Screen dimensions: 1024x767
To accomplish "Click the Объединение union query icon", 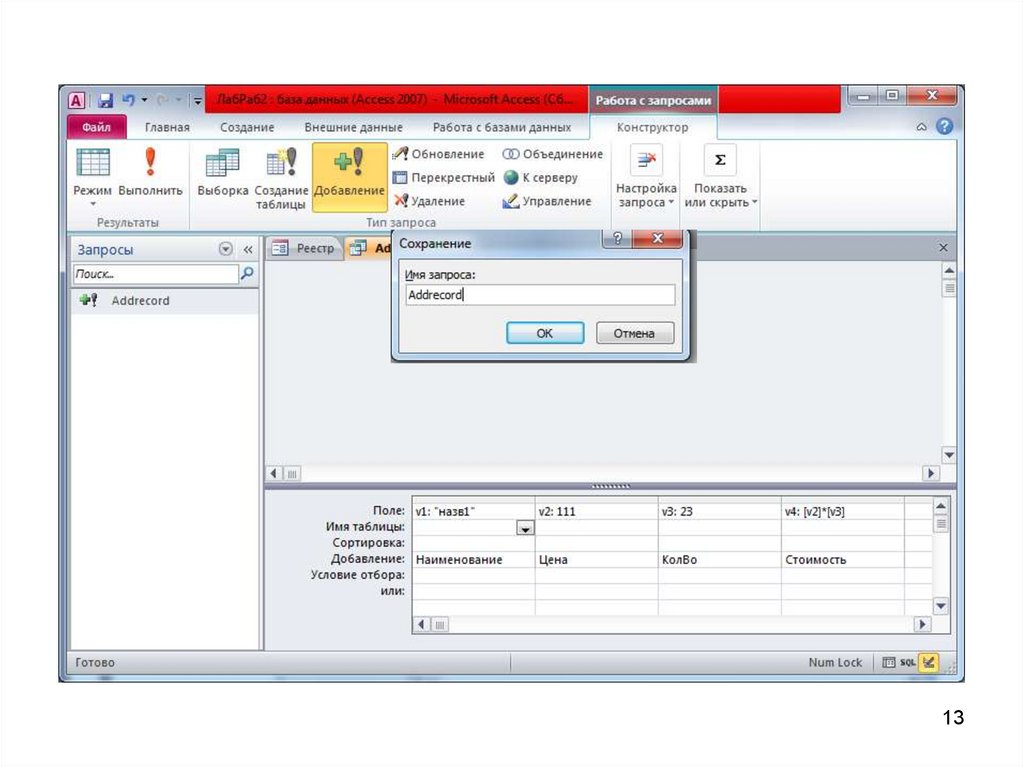I will pyautogui.click(x=511, y=154).
